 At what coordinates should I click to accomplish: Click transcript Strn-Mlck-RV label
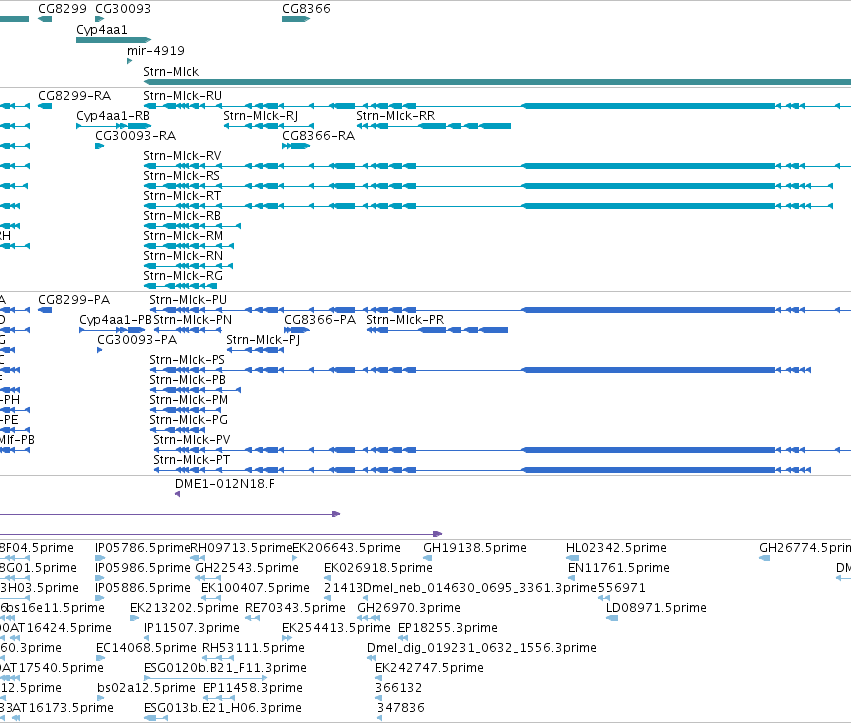(182, 156)
